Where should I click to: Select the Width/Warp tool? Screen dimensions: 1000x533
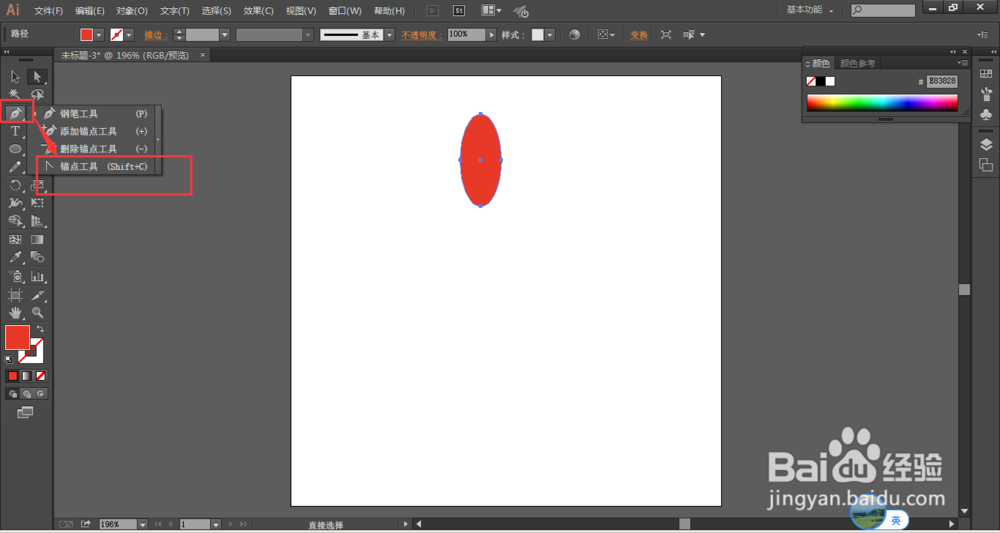[x=15, y=203]
